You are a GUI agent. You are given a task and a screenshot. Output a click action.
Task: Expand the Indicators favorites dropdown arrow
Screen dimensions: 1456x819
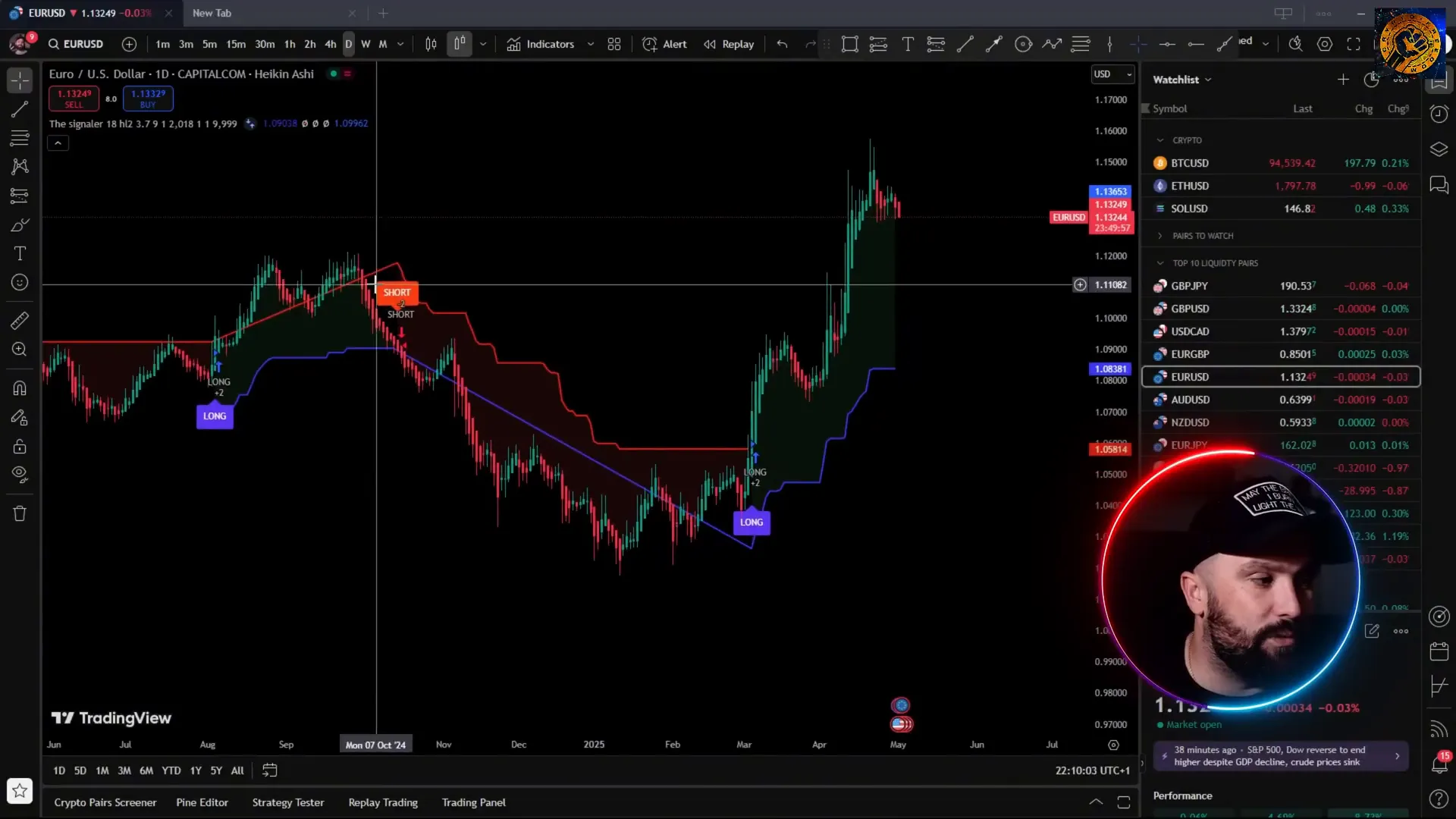tap(591, 44)
